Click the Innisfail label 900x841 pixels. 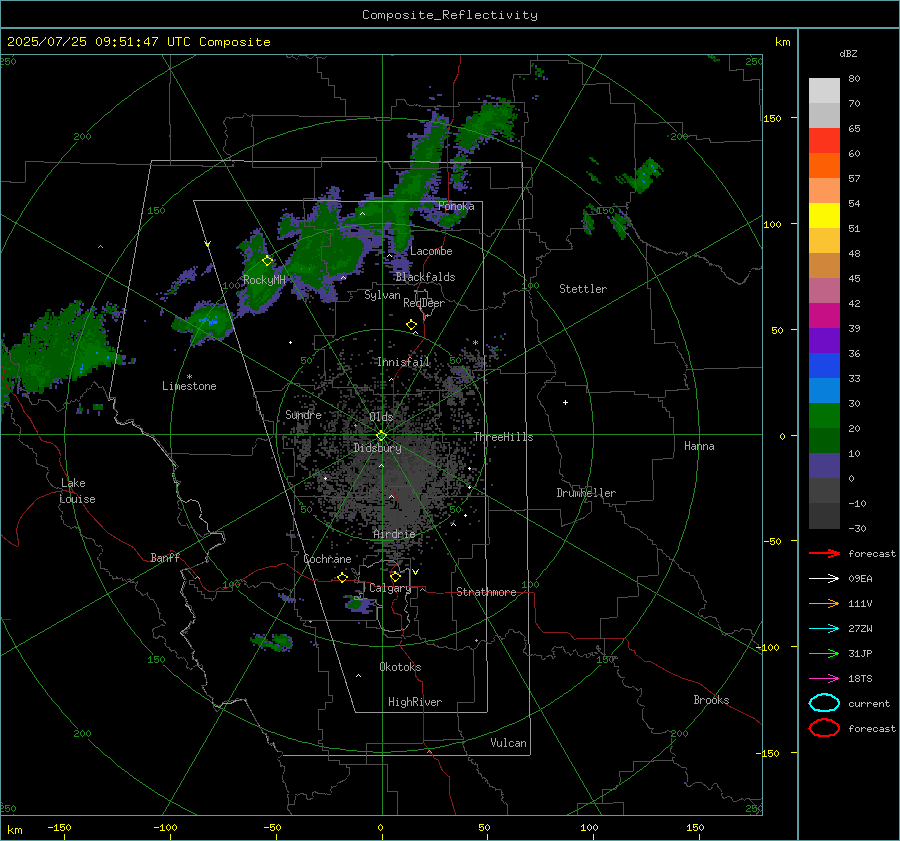(x=404, y=362)
